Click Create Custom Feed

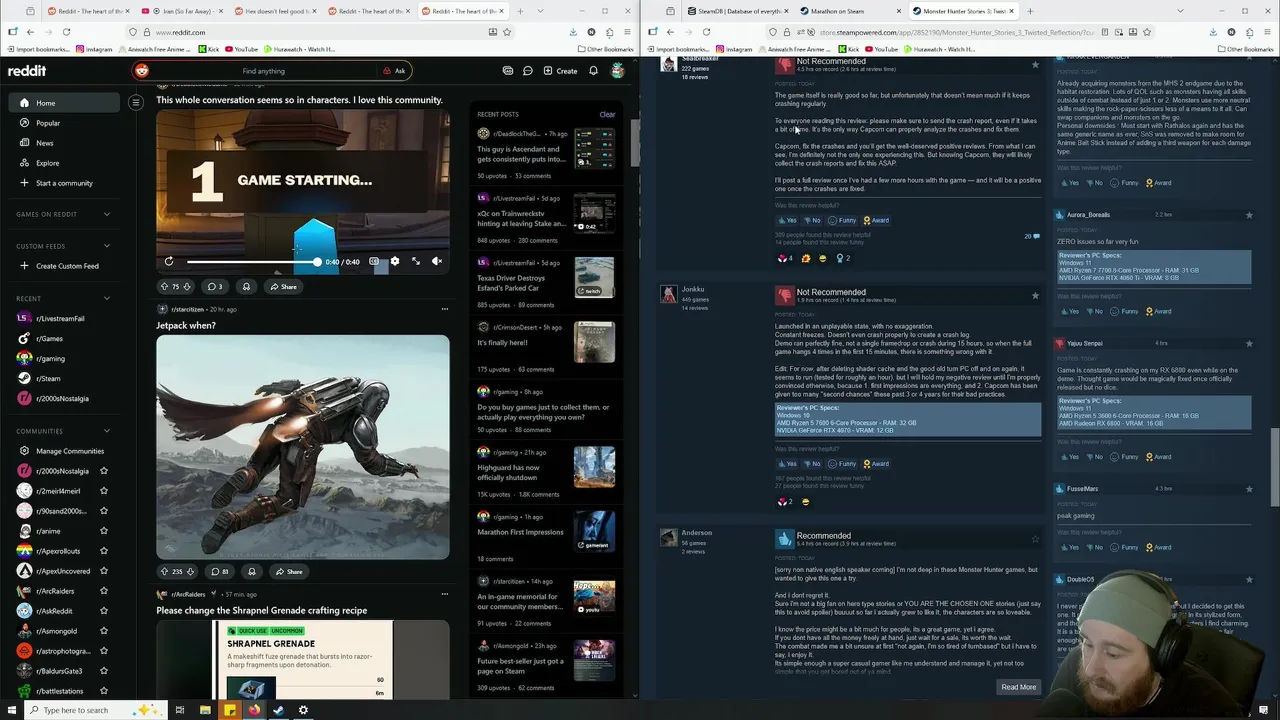[67, 266]
